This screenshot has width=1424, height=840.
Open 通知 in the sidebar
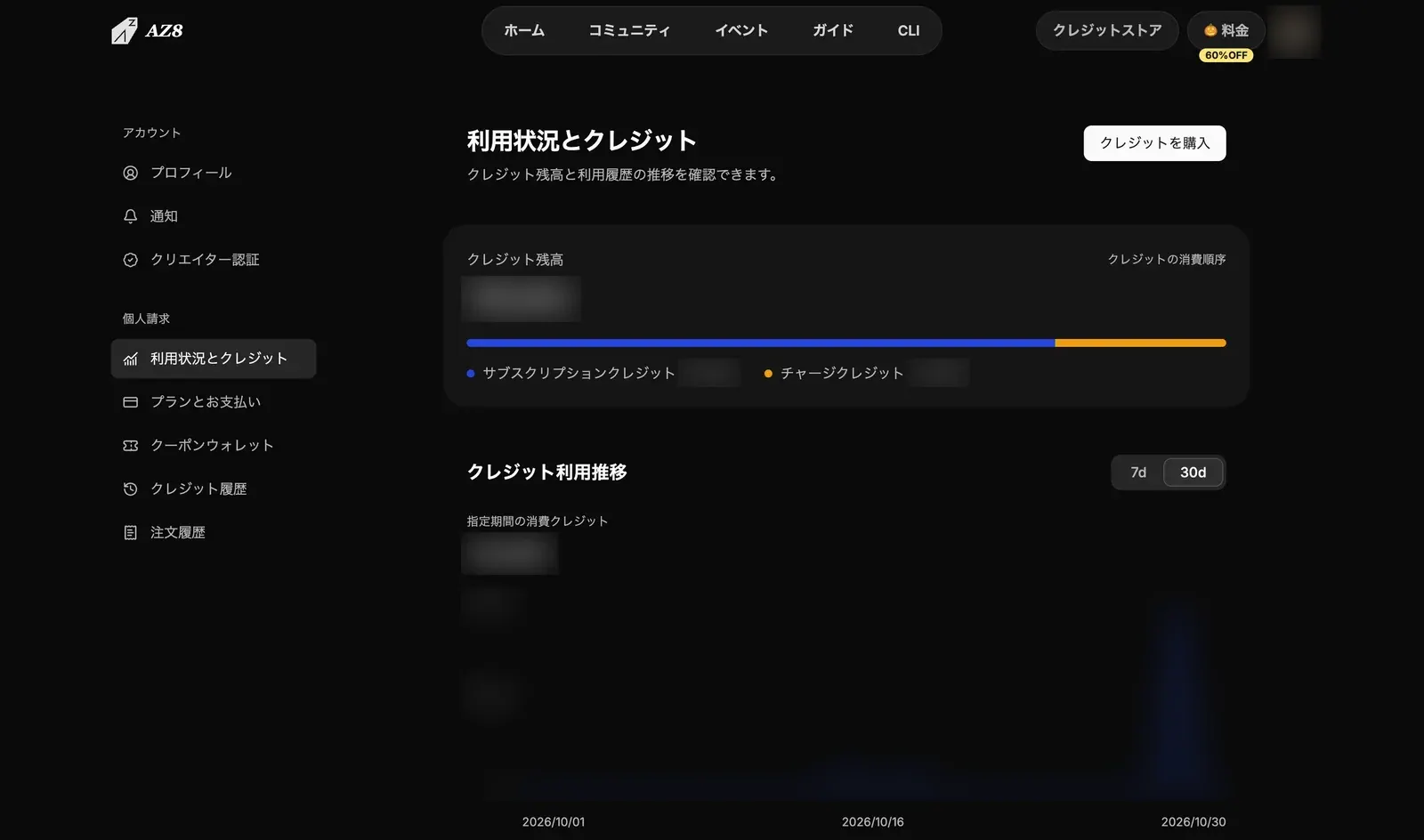pos(214,216)
